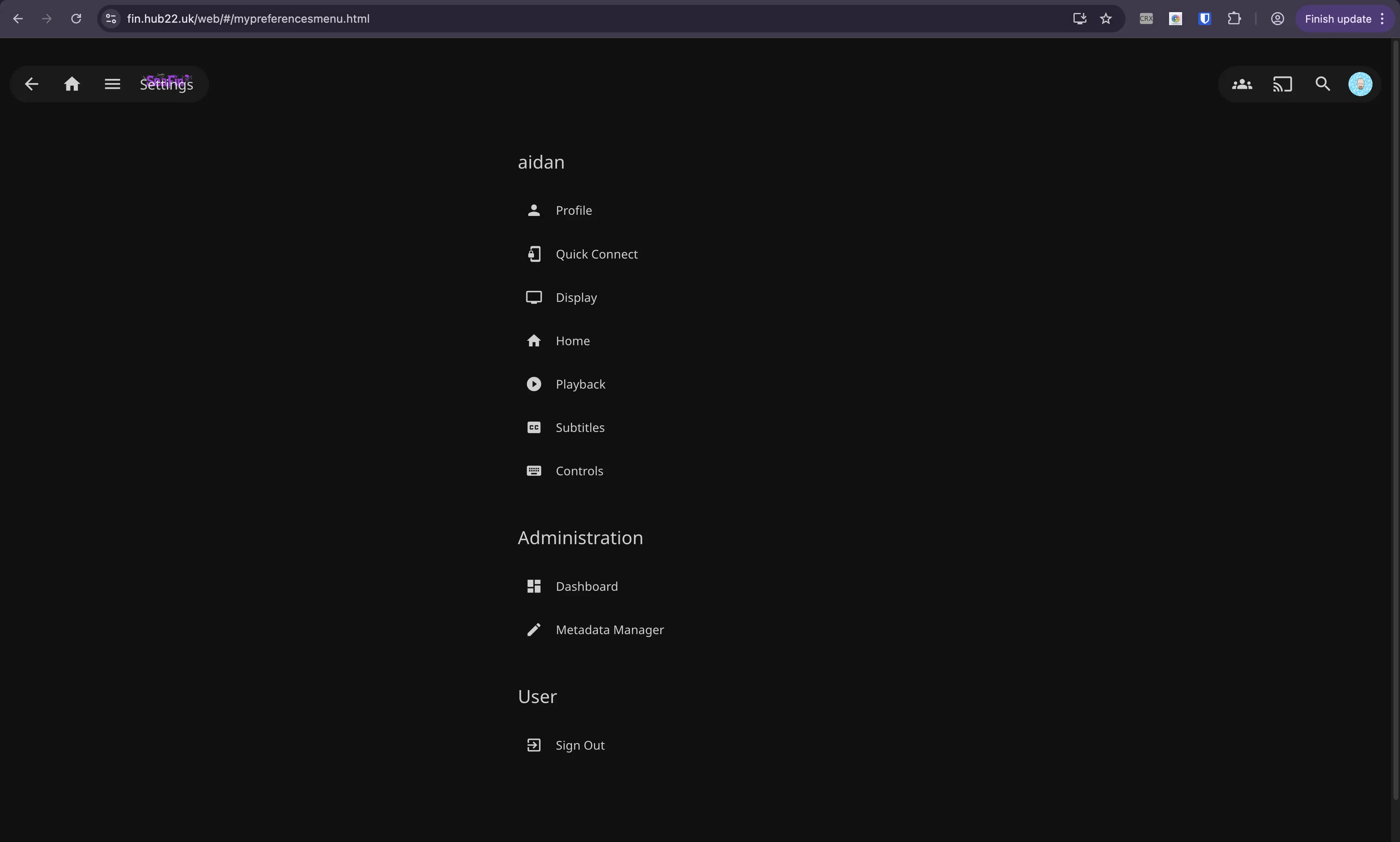Screen dimensions: 1400x842
Task: Sign Out of the aidan account
Action: (x=579, y=745)
